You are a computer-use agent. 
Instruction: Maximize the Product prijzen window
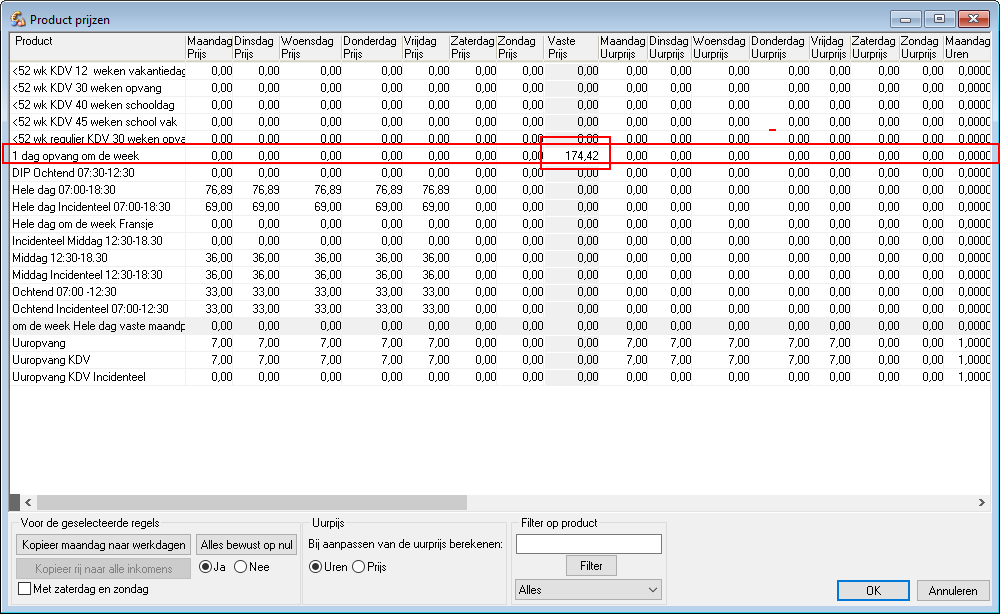pos(940,18)
